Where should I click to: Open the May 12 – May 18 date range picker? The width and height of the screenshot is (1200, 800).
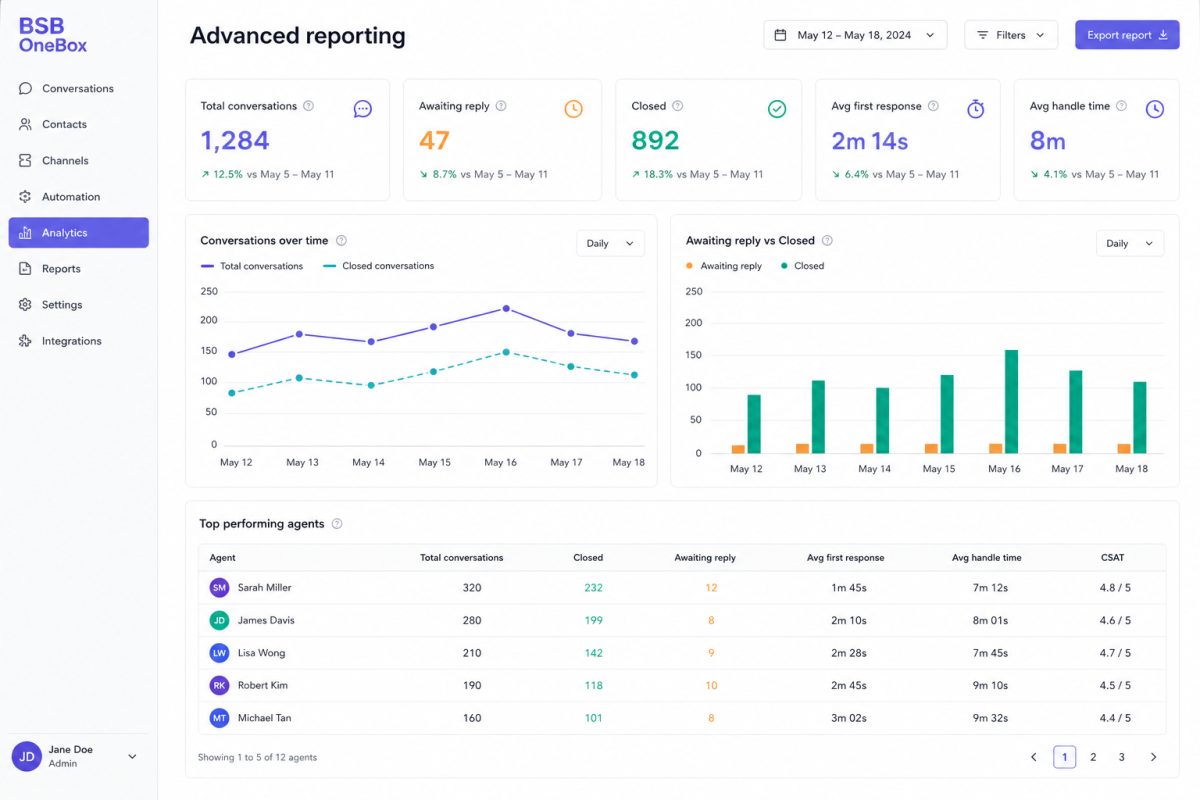click(x=855, y=35)
